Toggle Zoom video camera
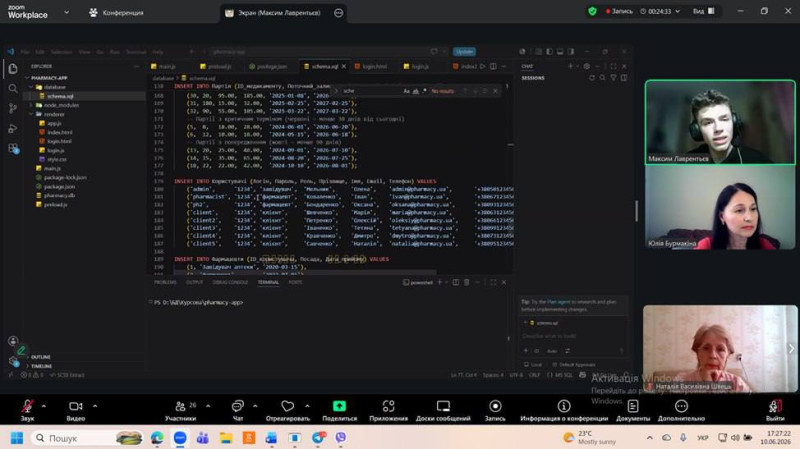The width and height of the screenshot is (800, 449). tap(76, 410)
